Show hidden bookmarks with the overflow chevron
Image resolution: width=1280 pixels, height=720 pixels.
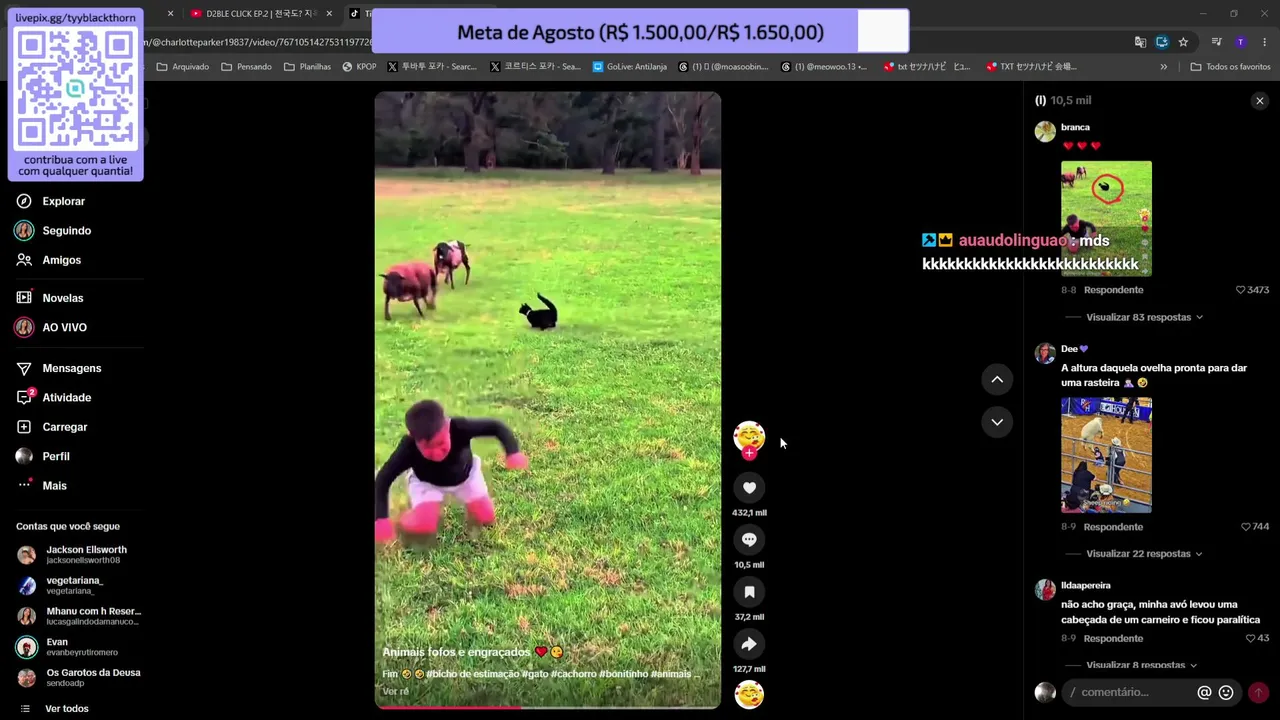click(x=1163, y=67)
